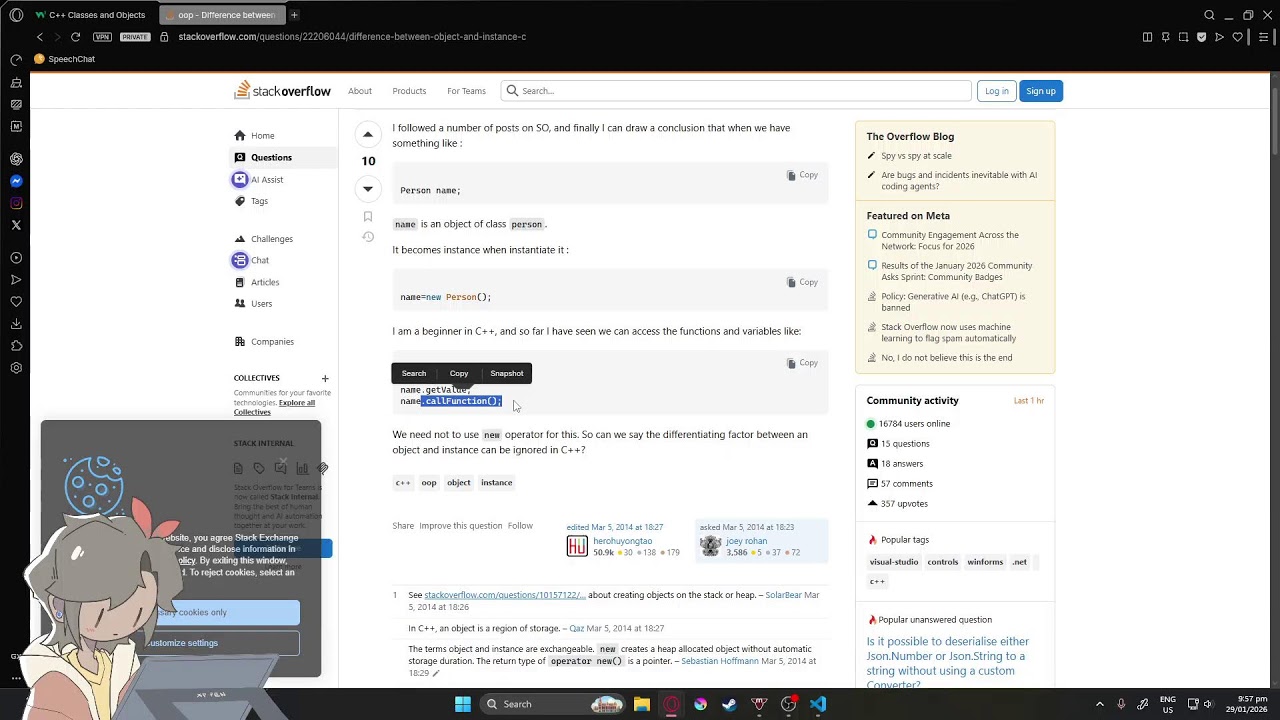Viewport: 1280px width, 720px height.
Task: Click For Teams in the header
Action: click(x=466, y=91)
